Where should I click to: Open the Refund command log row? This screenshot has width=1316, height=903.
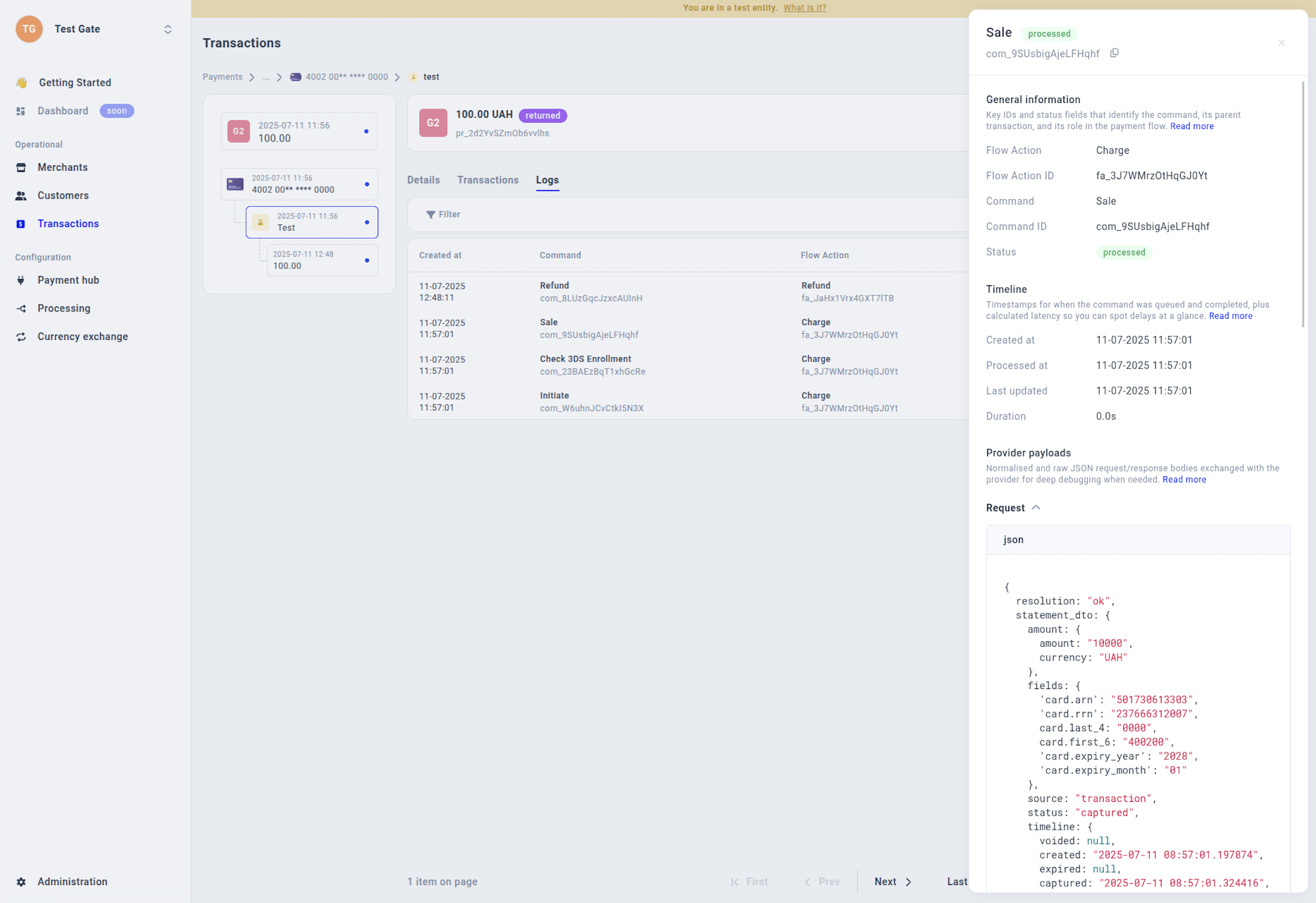[x=590, y=291]
